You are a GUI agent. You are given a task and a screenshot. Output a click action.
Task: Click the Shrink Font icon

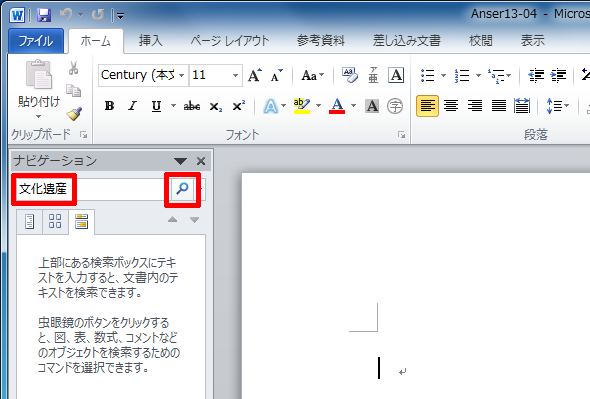[x=277, y=75]
